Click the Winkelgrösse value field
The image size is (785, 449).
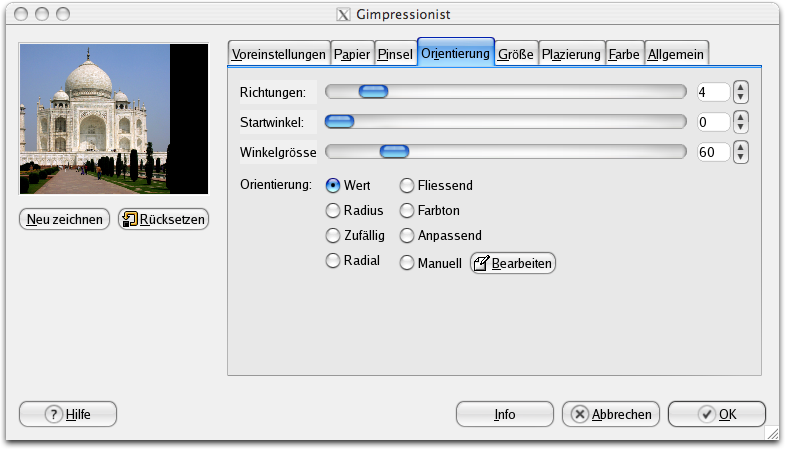(713, 152)
